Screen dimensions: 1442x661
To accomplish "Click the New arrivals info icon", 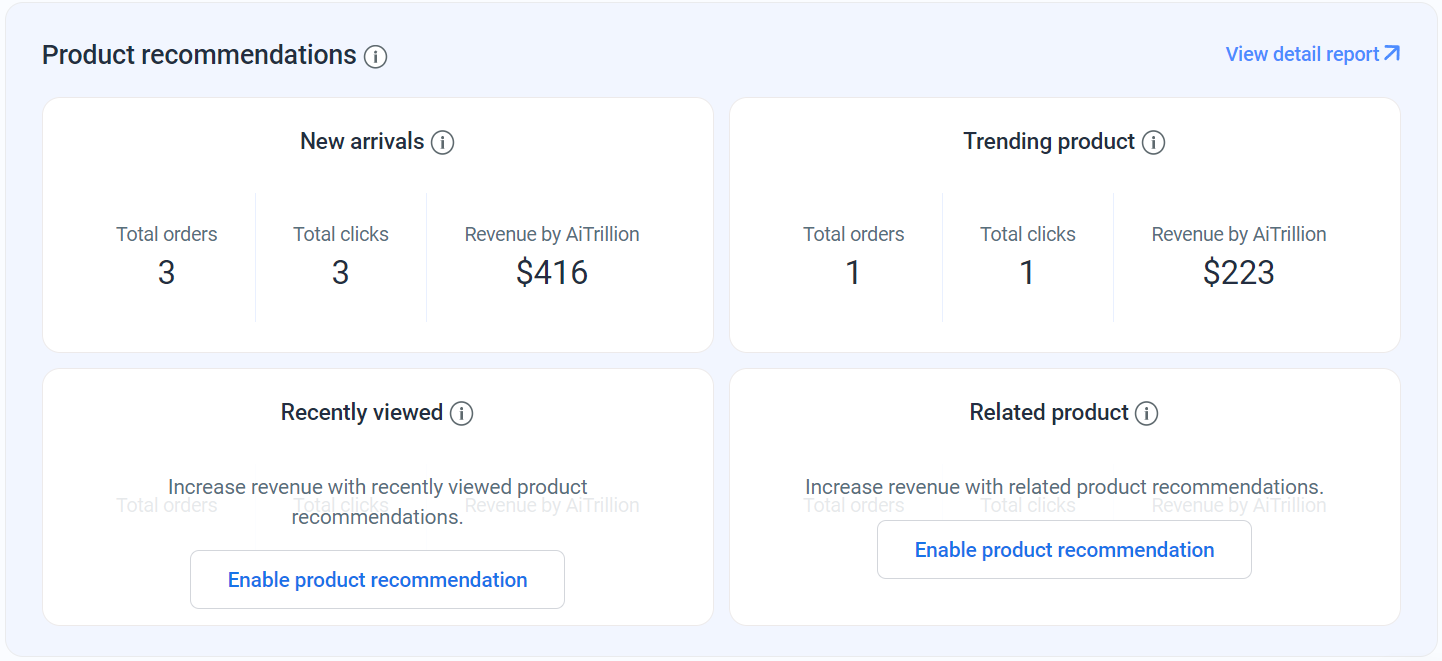I will click(443, 143).
